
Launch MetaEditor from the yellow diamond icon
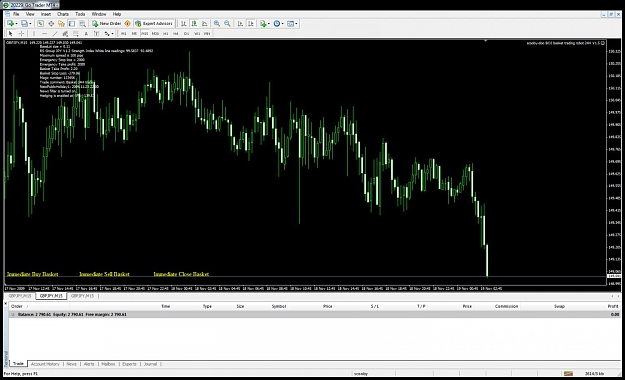(128, 24)
